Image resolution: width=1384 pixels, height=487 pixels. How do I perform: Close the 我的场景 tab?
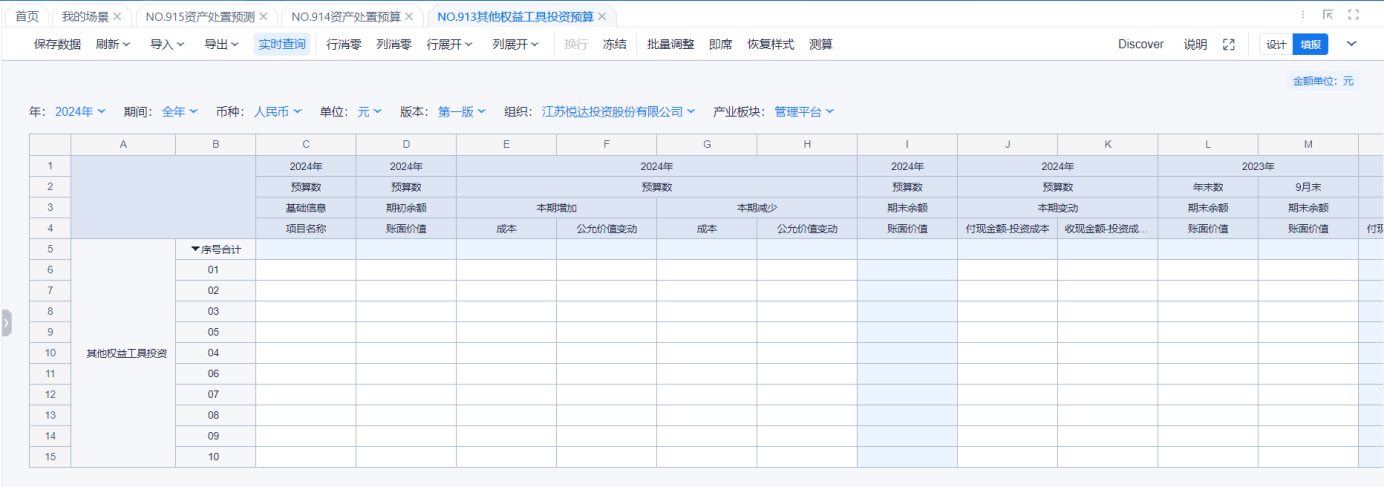coord(117,17)
